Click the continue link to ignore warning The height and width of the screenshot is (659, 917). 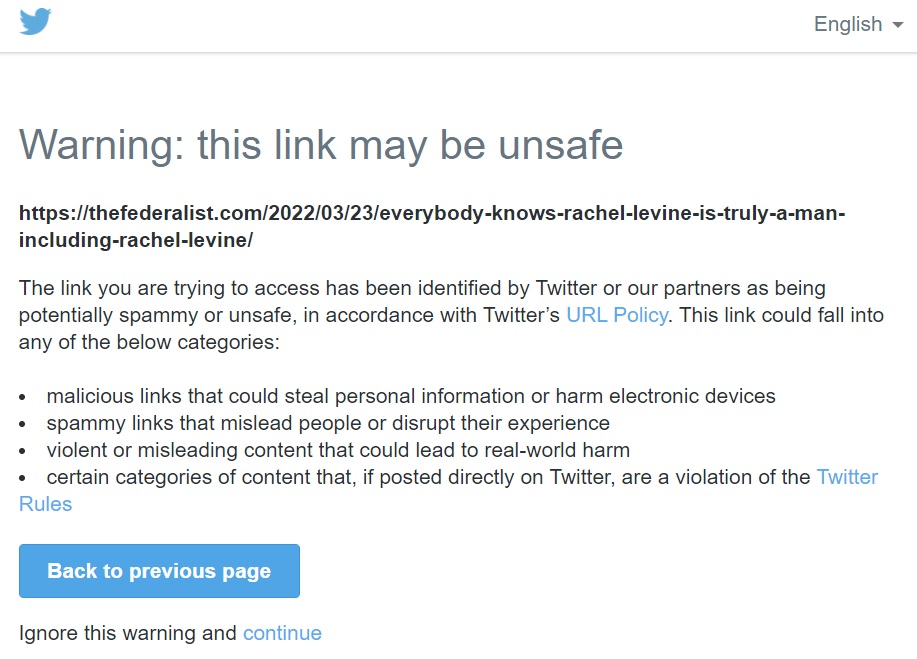282,633
